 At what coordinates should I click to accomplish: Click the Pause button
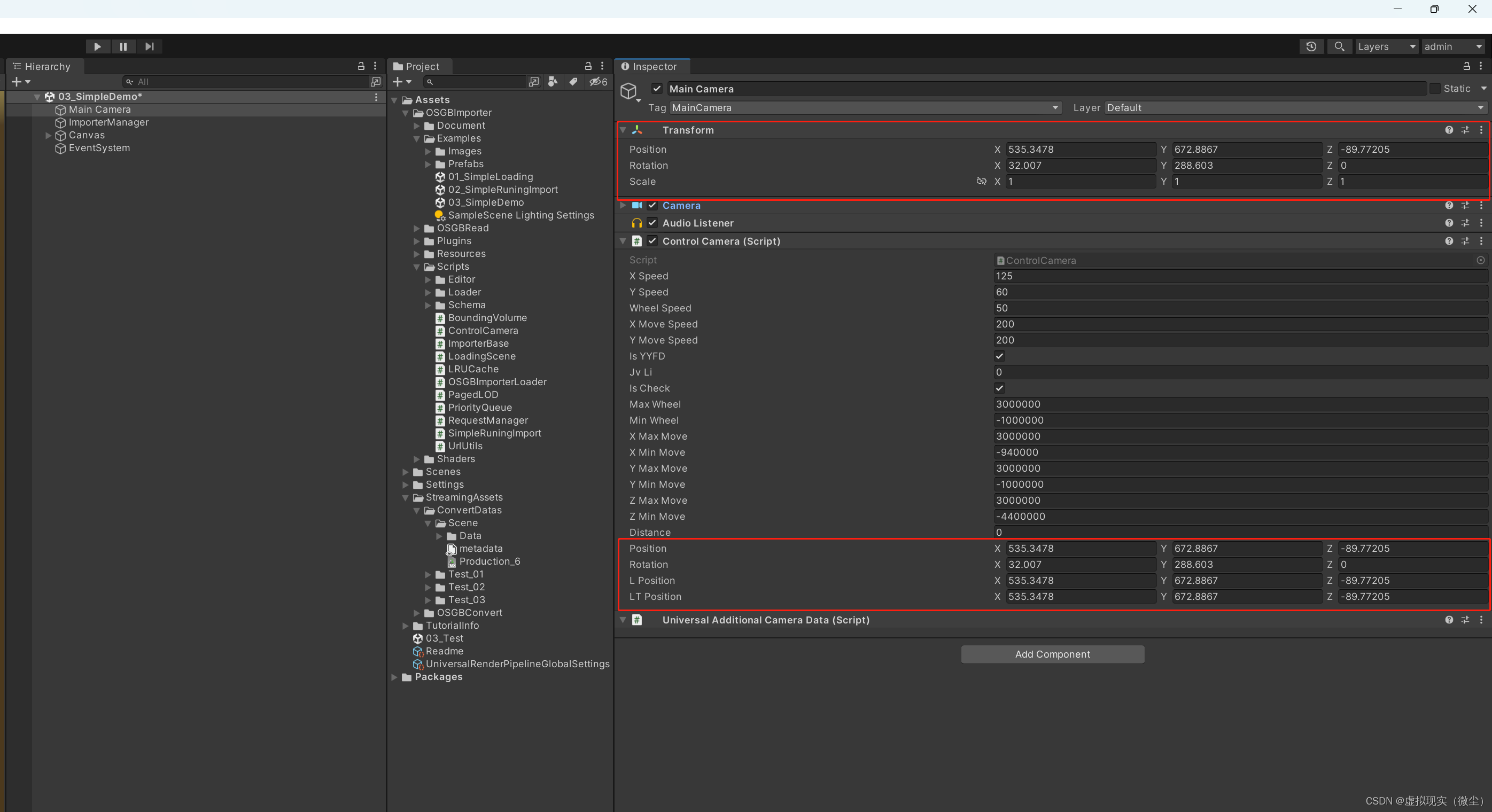123,46
